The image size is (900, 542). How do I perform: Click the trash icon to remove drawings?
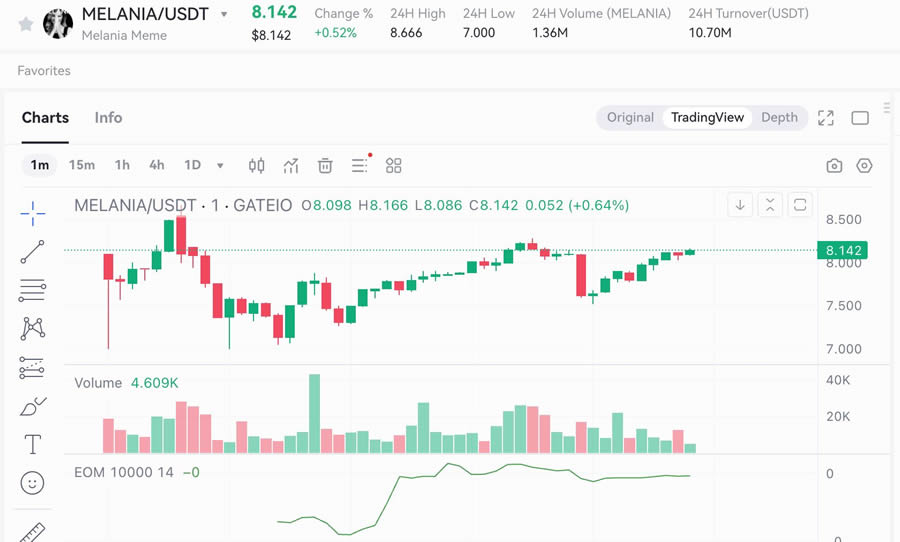(325, 166)
